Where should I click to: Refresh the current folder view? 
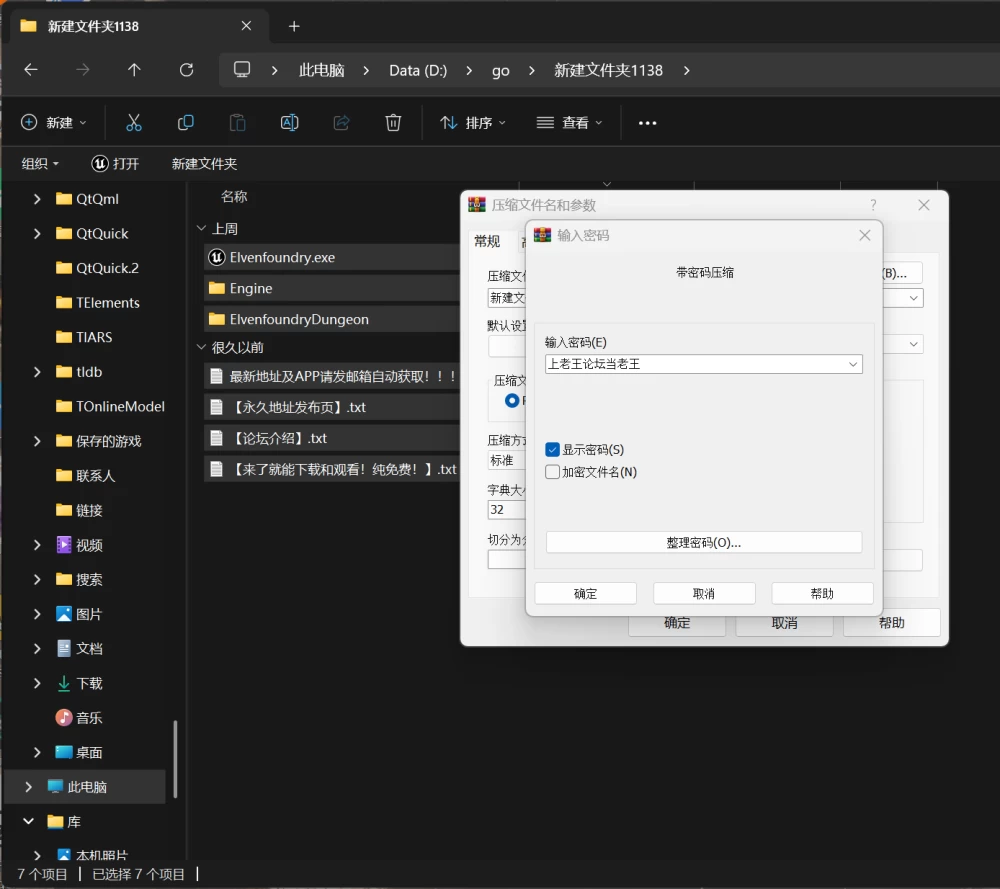pos(186,70)
